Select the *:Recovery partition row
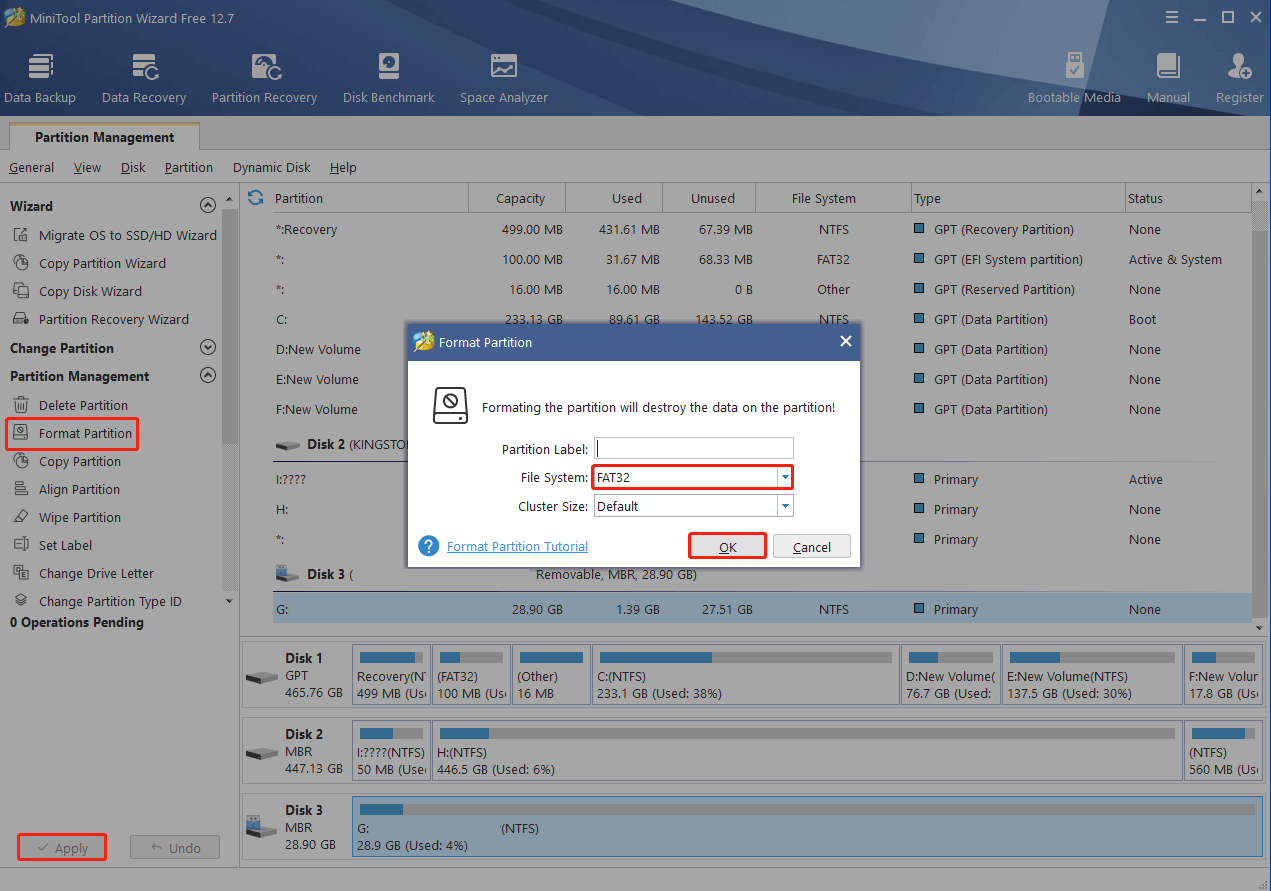This screenshot has width=1271, height=891. (760, 229)
